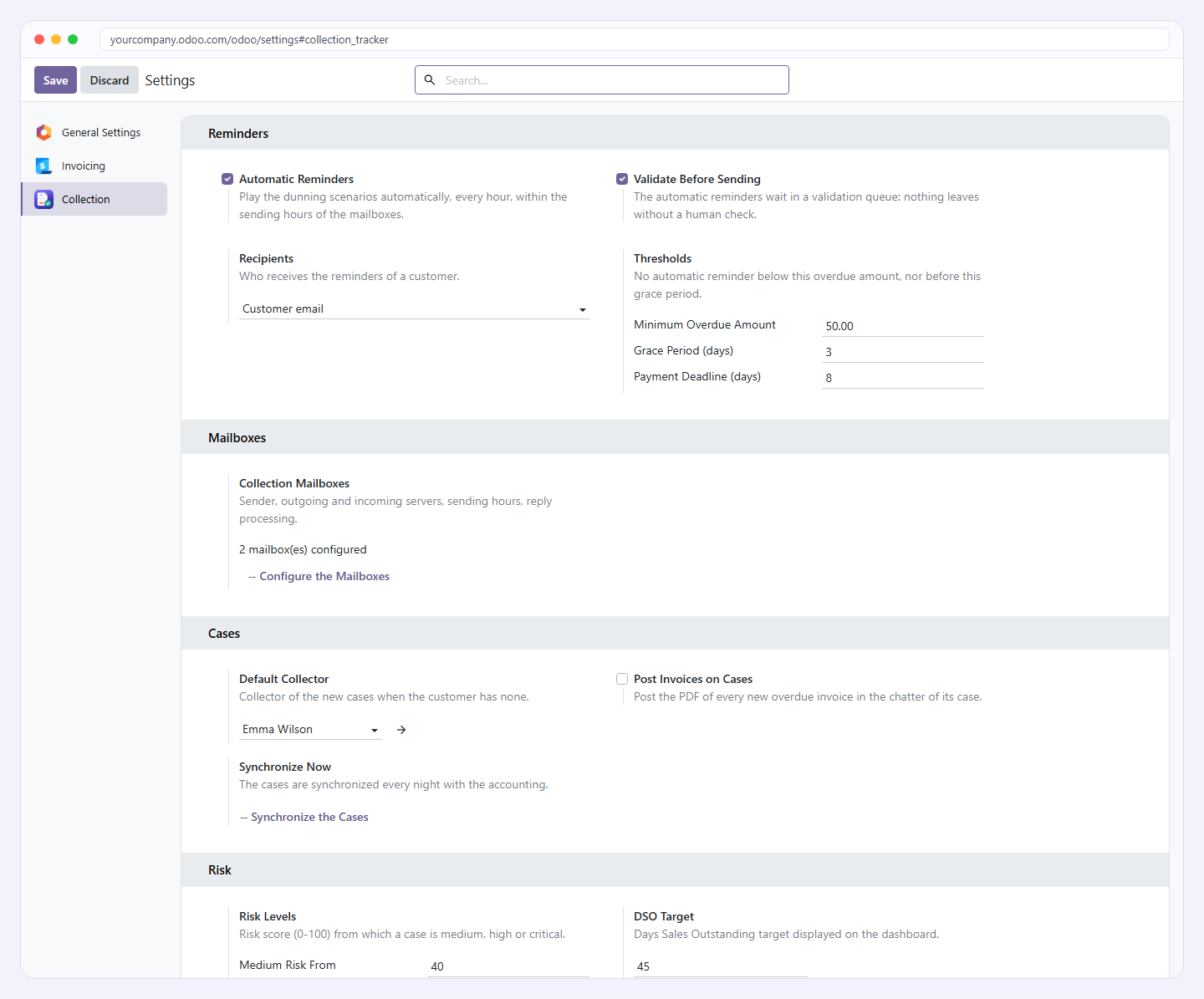The width and height of the screenshot is (1204, 999).
Task: Switch to the Invoicing settings tab
Action: (x=94, y=166)
